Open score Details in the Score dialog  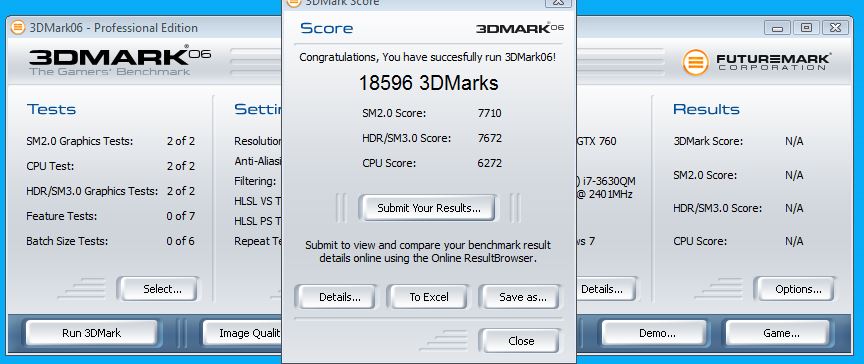[x=339, y=297]
